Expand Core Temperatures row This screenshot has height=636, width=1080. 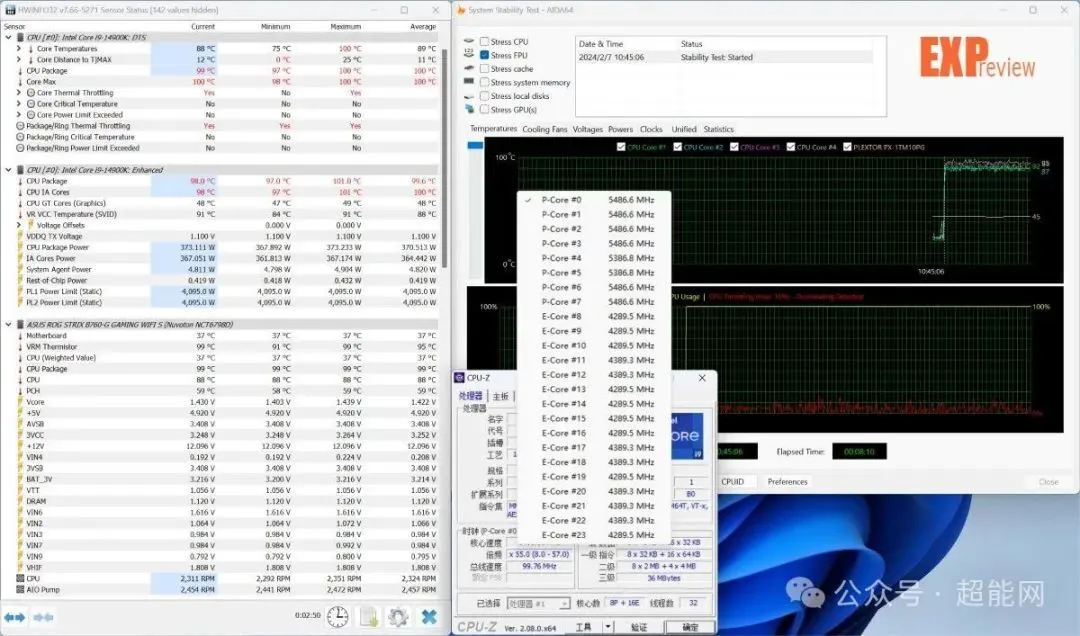19,48
